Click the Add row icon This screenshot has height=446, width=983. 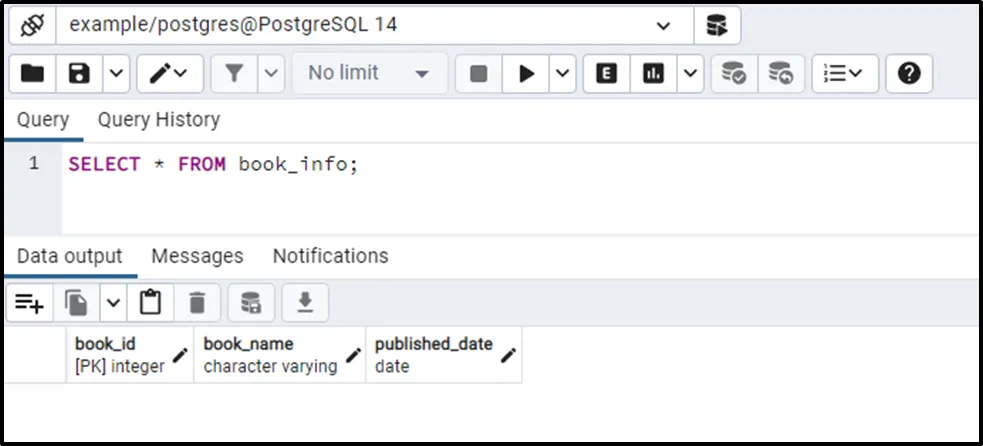point(30,302)
